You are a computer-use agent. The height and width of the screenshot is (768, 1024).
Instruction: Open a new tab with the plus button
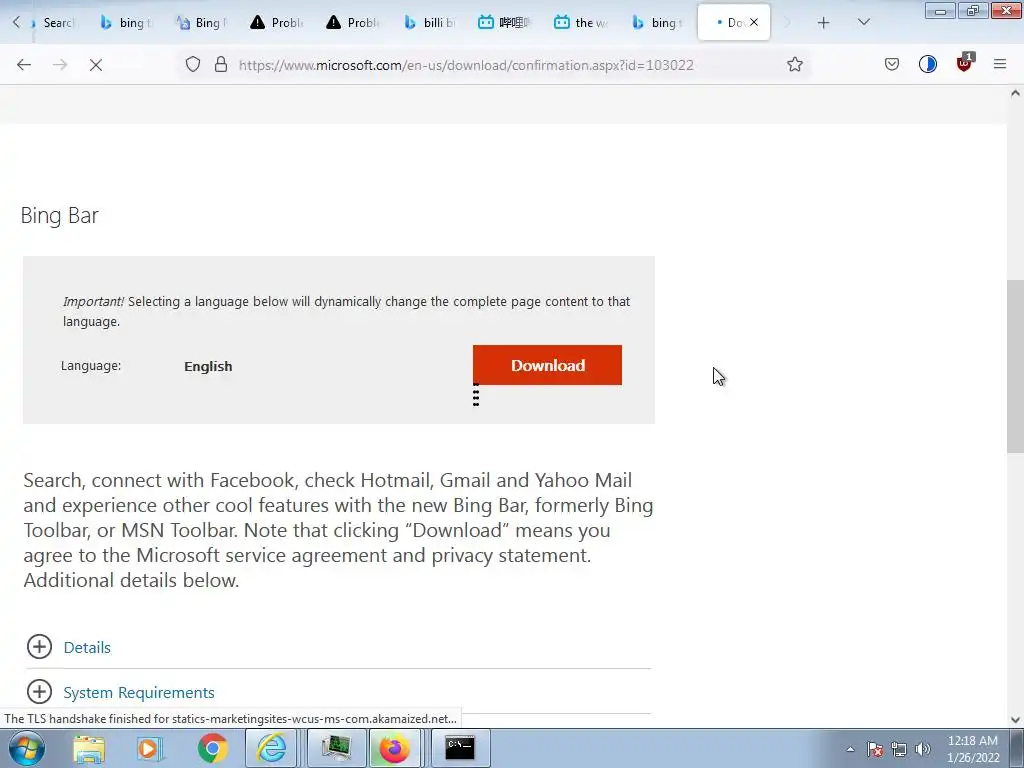(824, 23)
